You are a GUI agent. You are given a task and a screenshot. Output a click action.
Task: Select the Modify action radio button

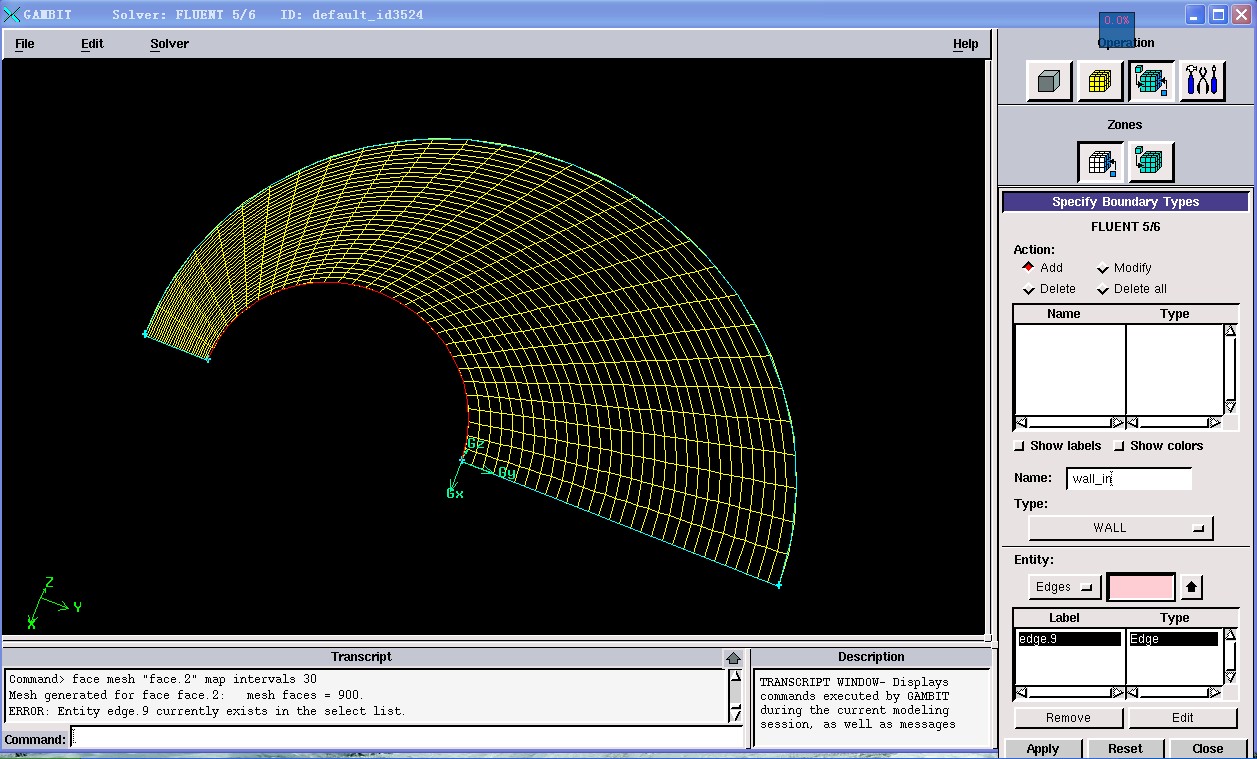click(1103, 268)
